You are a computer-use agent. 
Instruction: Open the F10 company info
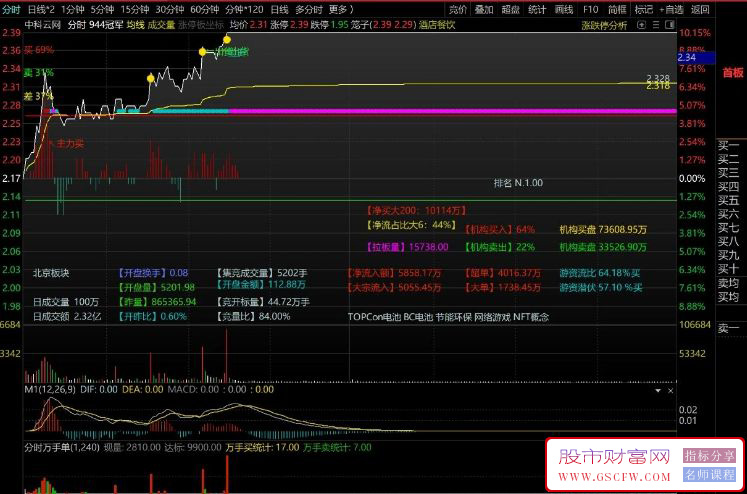pyautogui.click(x=590, y=10)
